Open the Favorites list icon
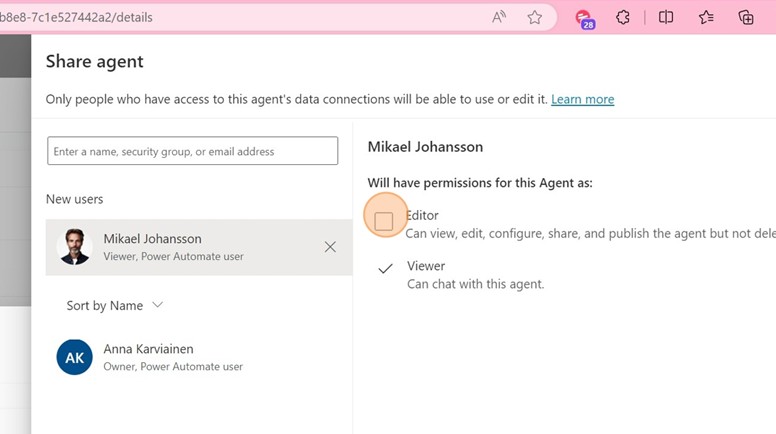 [706, 17]
